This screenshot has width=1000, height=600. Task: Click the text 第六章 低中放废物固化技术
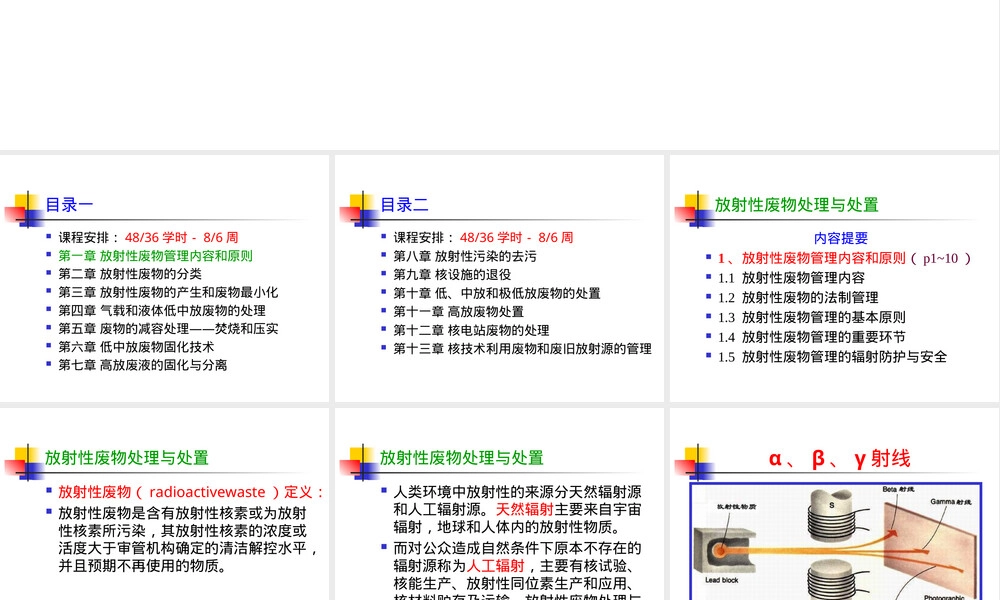click(136, 347)
